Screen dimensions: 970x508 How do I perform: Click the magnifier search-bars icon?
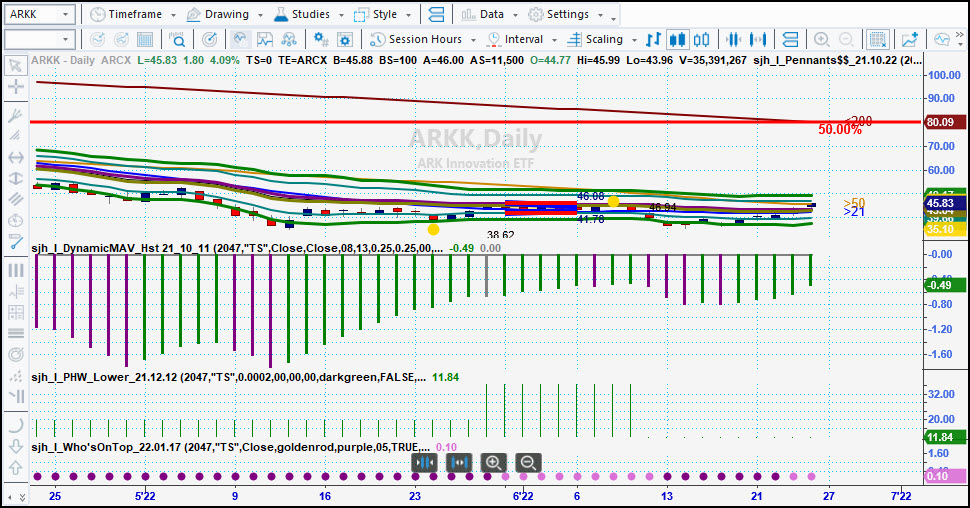pos(177,40)
